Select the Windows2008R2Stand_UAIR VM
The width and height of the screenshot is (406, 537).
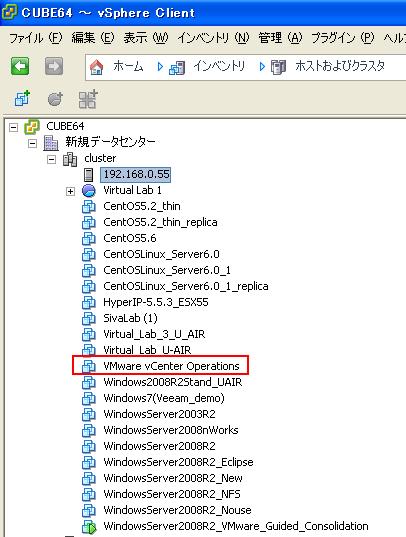point(173,383)
